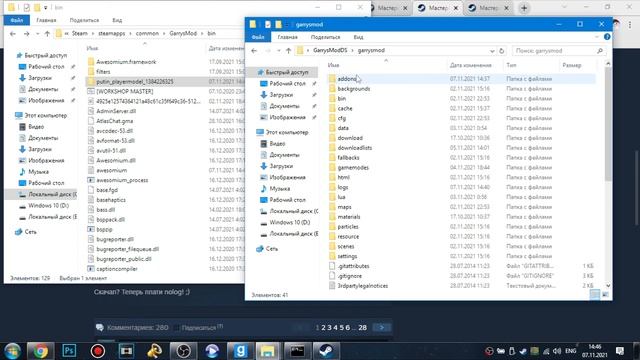Open quick access toolbar dropdown in bin window
Image resolution: width=640 pixels, height=360 pixels.
pyautogui.click(x=46, y=7)
